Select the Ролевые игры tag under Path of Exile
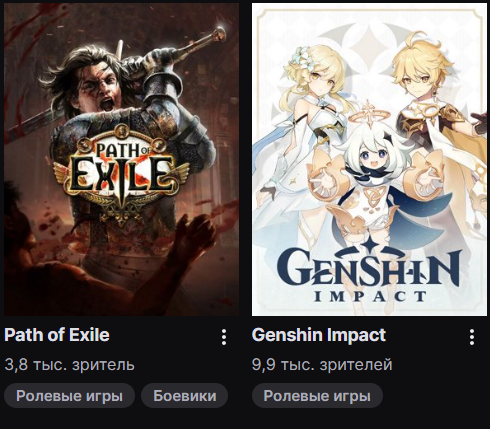Image resolution: width=490 pixels, height=429 pixels. pyautogui.click(x=69, y=396)
